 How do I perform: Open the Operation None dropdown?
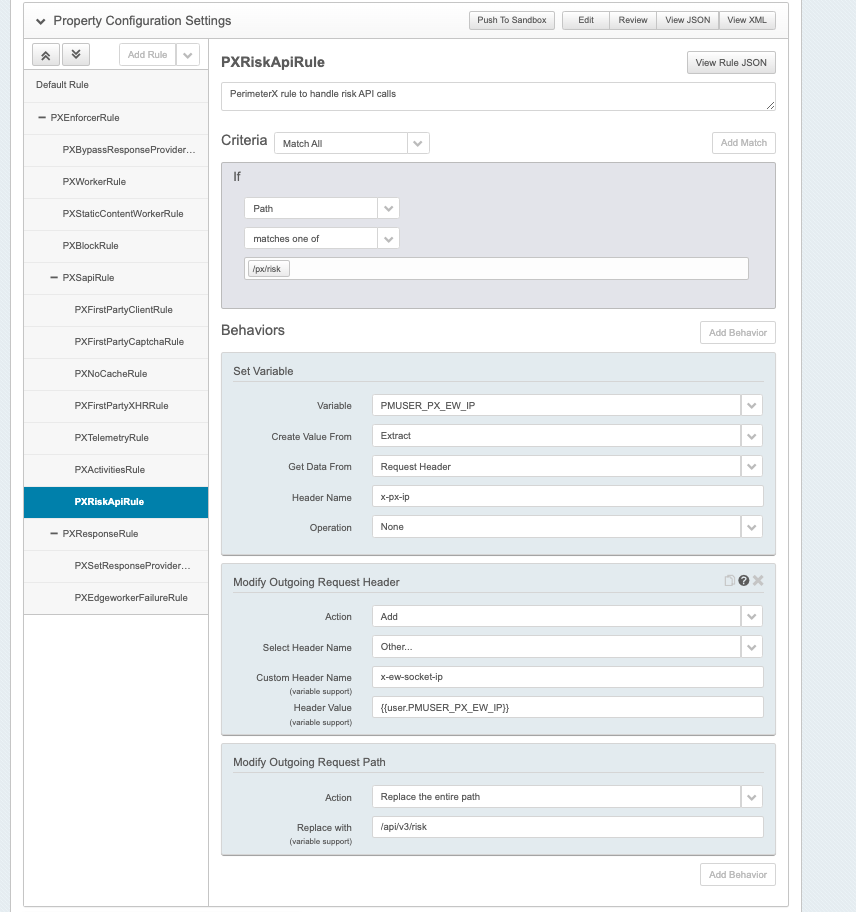point(567,527)
